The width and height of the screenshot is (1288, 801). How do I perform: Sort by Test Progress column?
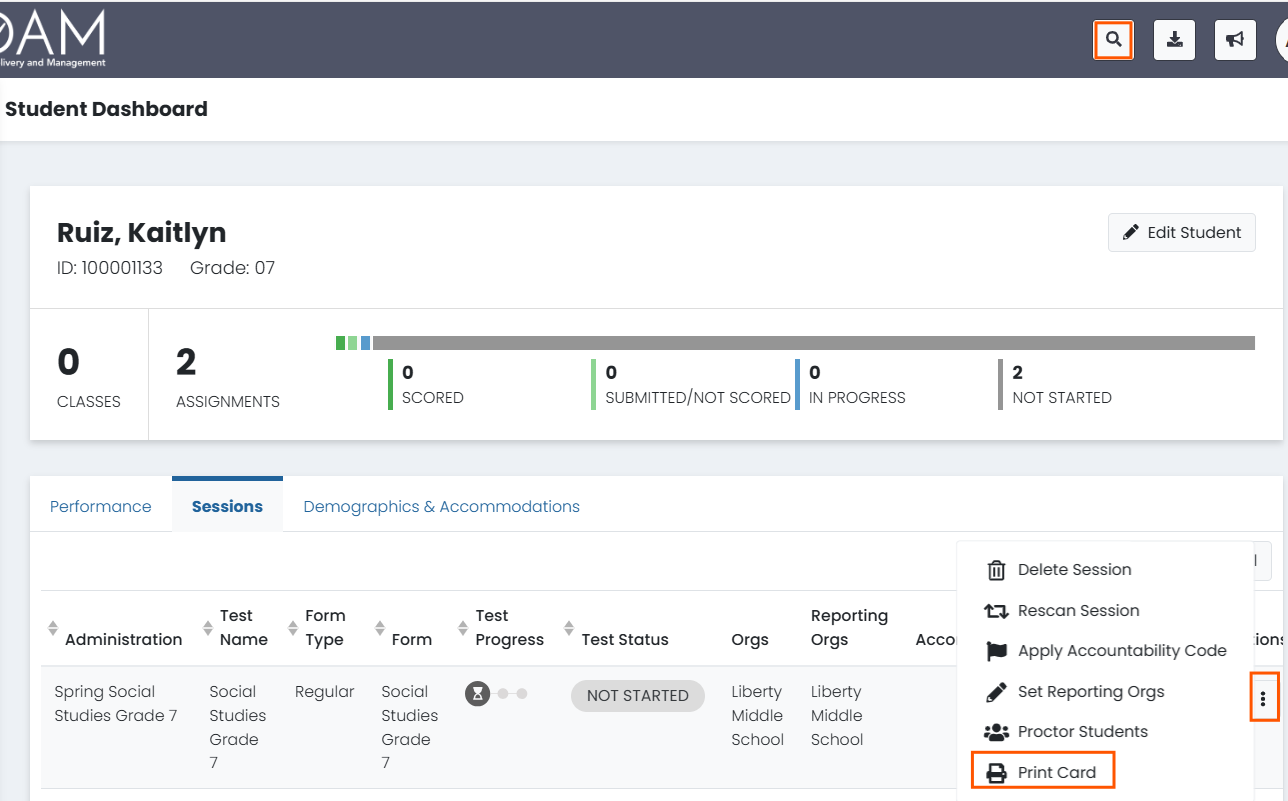click(463, 628)
